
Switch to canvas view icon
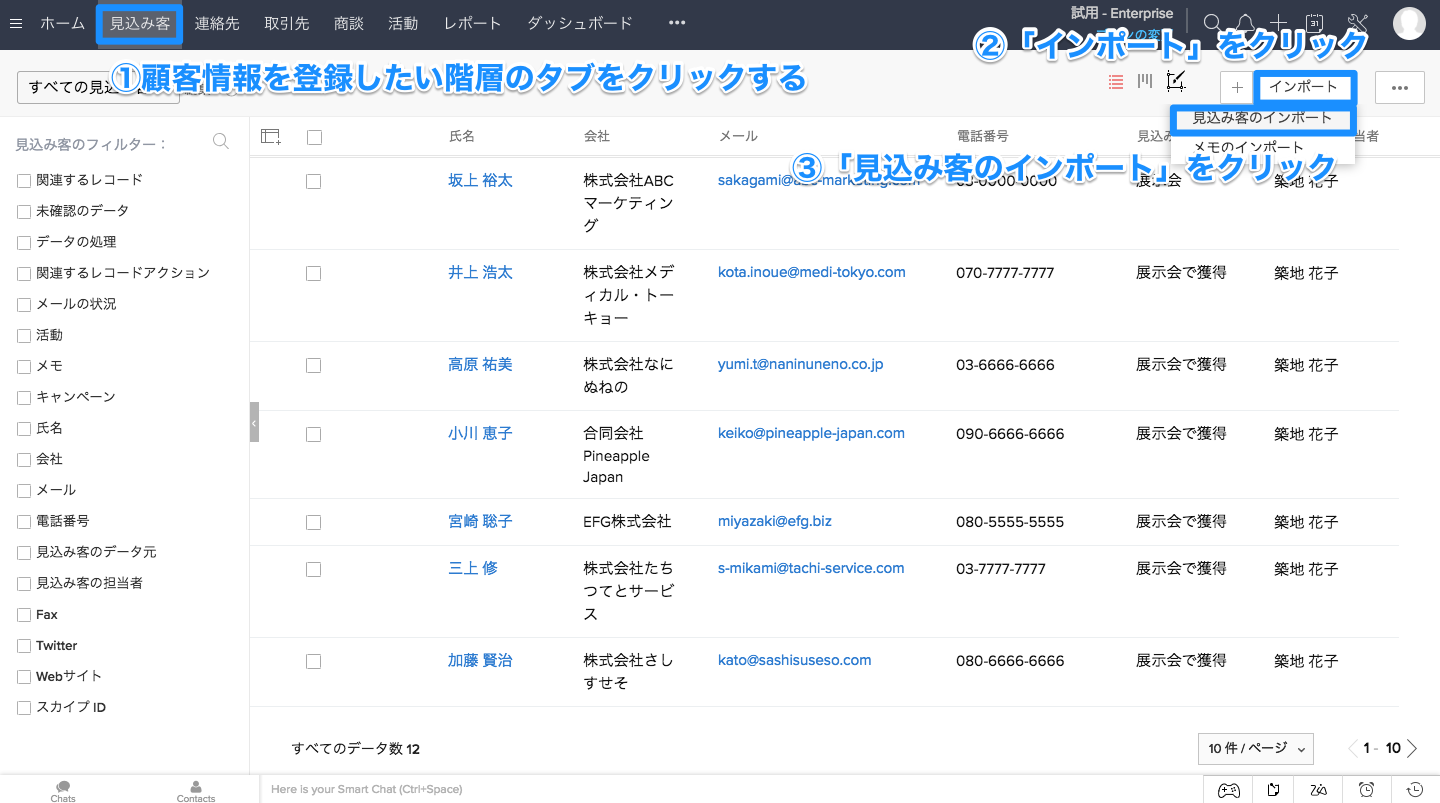[1176, 82]
